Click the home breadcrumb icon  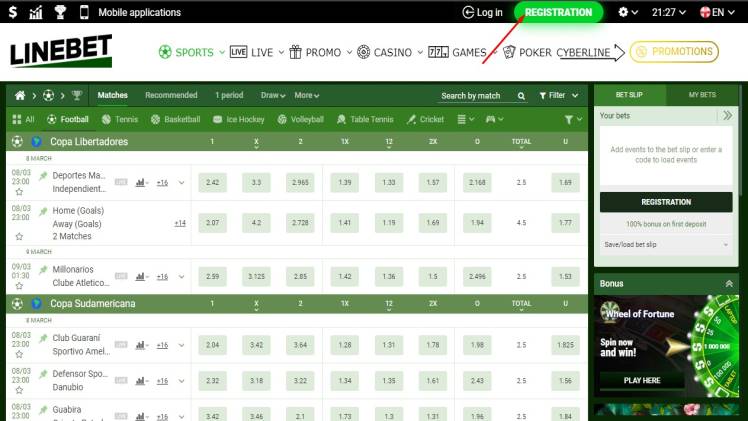(x=20, y=95)
